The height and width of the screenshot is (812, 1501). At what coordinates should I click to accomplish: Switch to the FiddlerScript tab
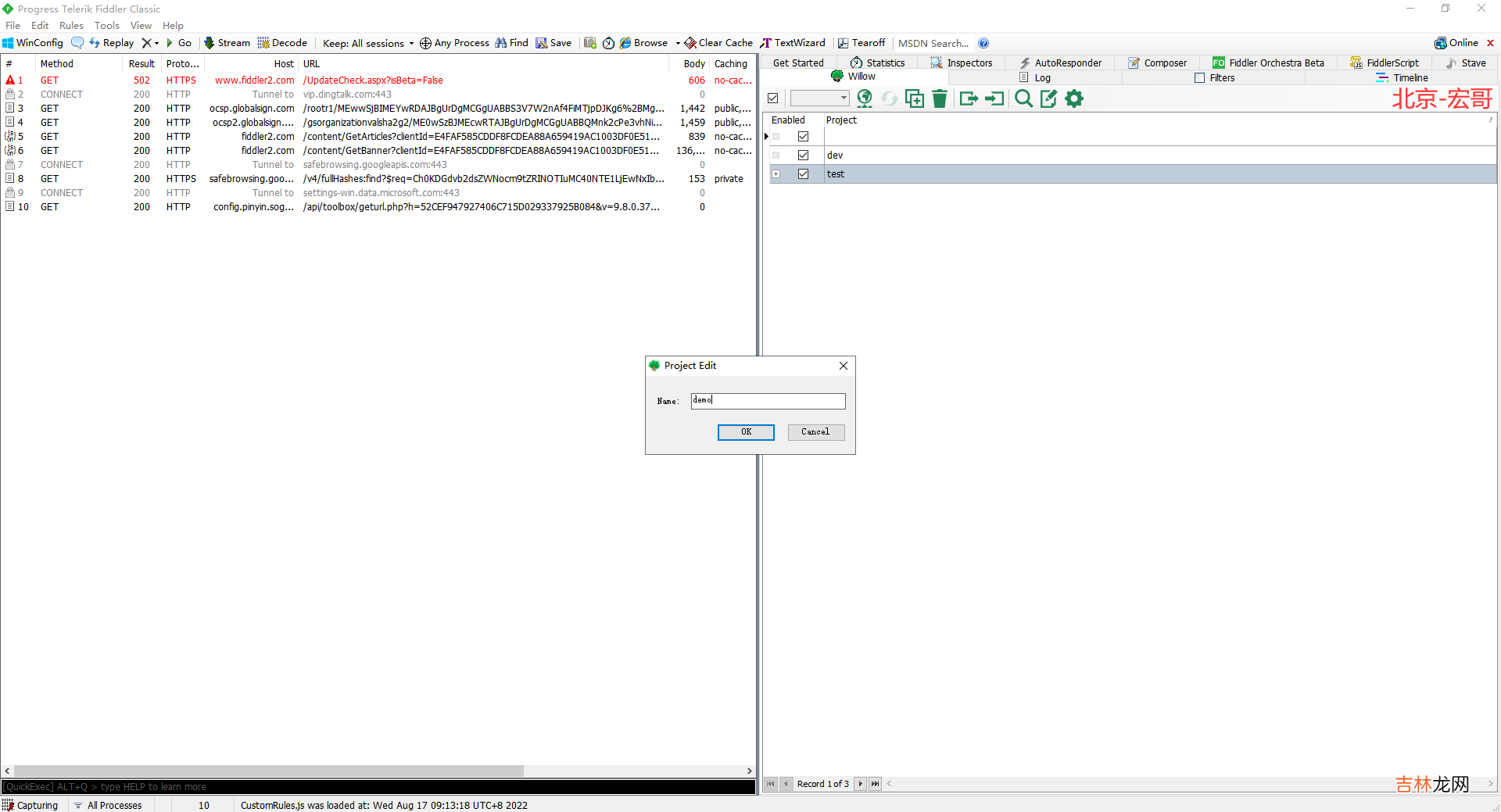(x=1385, y=63)
